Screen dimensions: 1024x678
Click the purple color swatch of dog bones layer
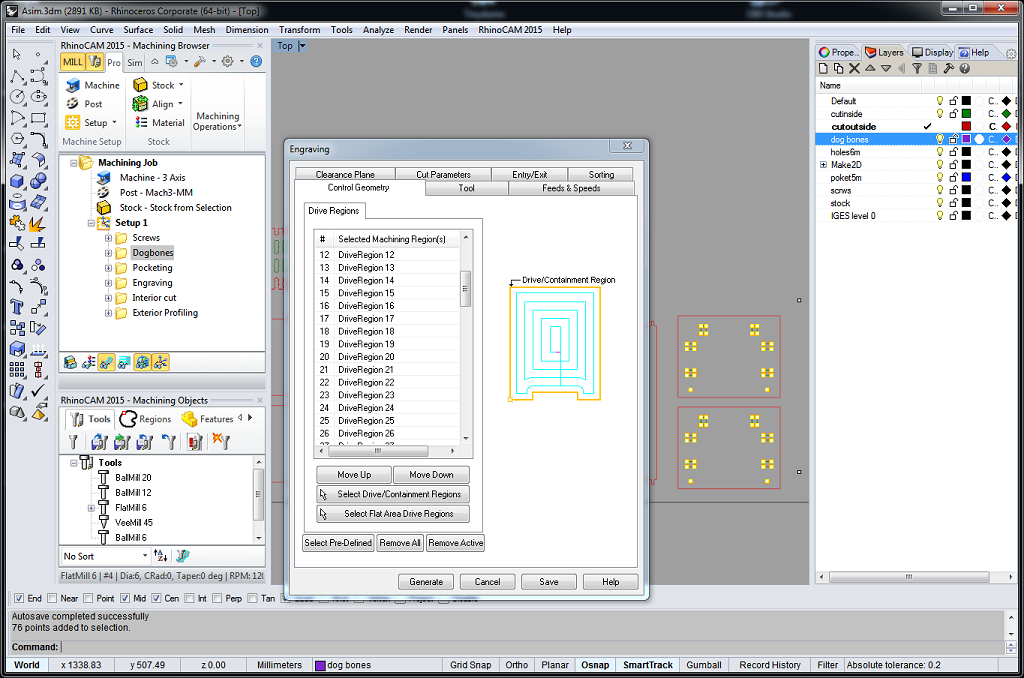tap(966, 139)
